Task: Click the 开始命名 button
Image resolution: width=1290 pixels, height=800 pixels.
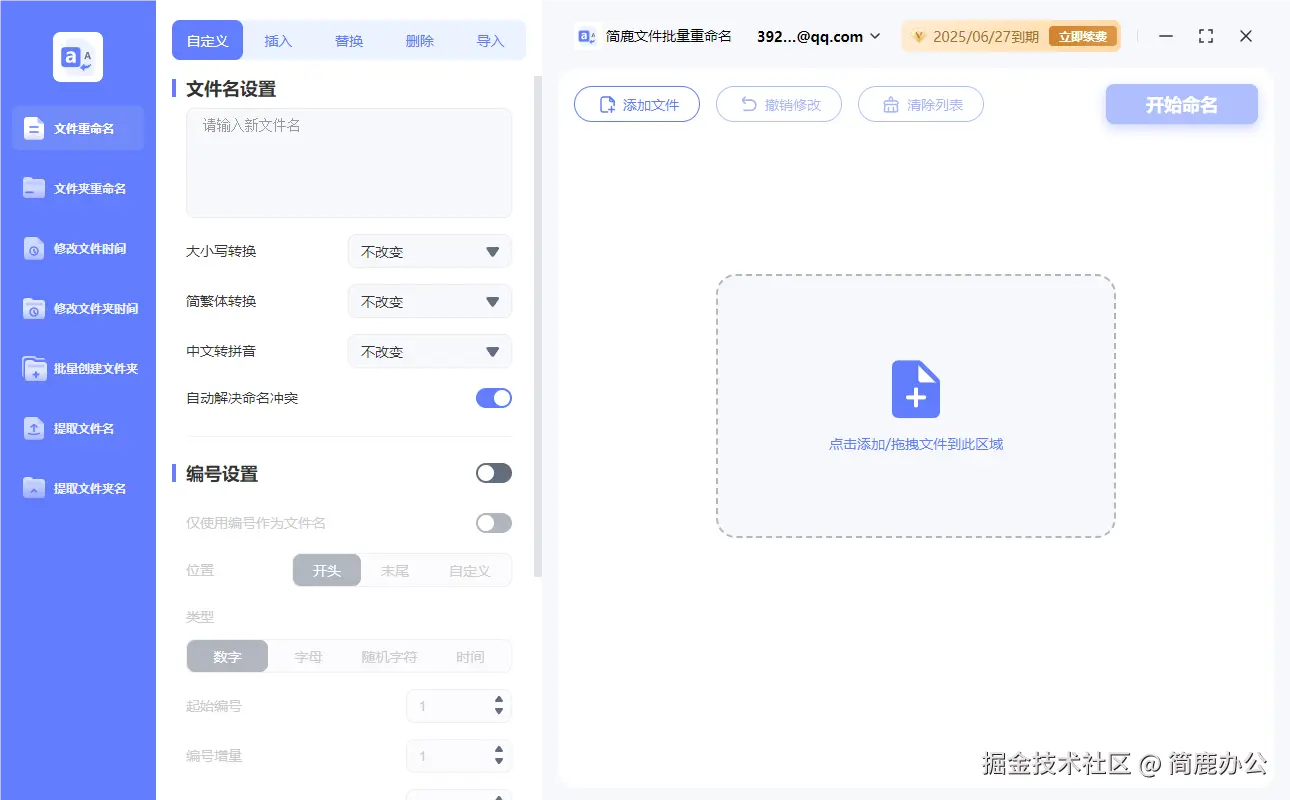Action: click(1181, 104)
